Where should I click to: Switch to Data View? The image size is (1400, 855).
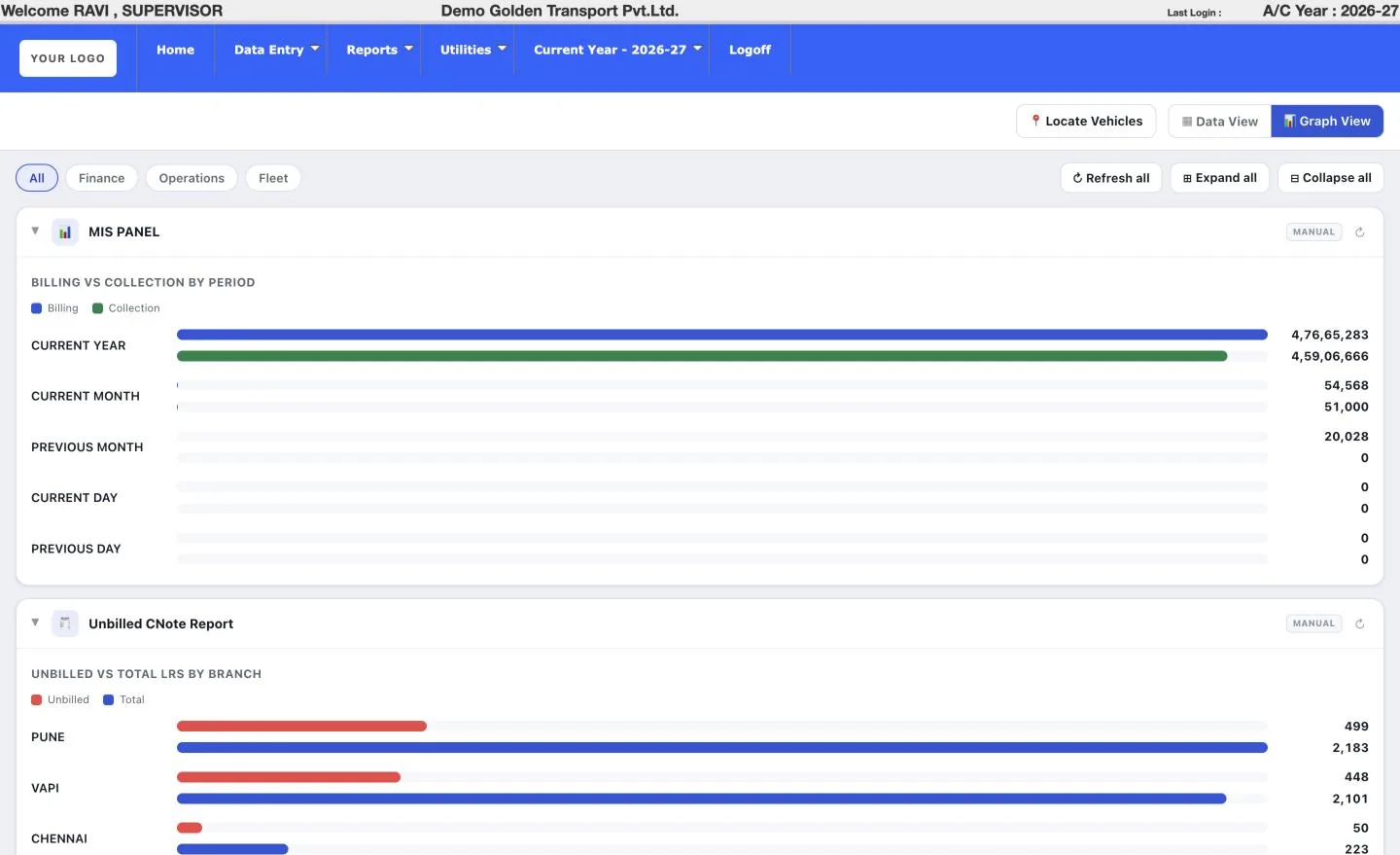(1220, 122)
